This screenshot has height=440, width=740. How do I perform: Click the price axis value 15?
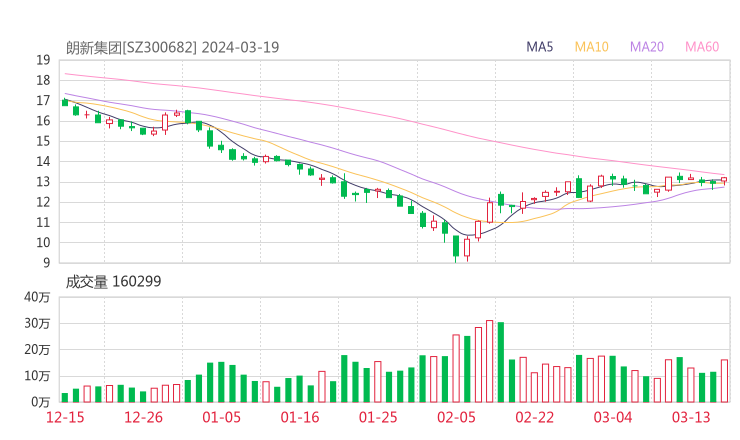(x=43, y=141)
